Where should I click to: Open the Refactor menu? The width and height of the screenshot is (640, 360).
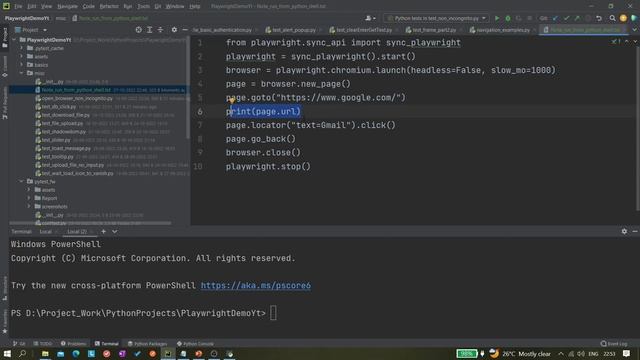click(109, 7)
